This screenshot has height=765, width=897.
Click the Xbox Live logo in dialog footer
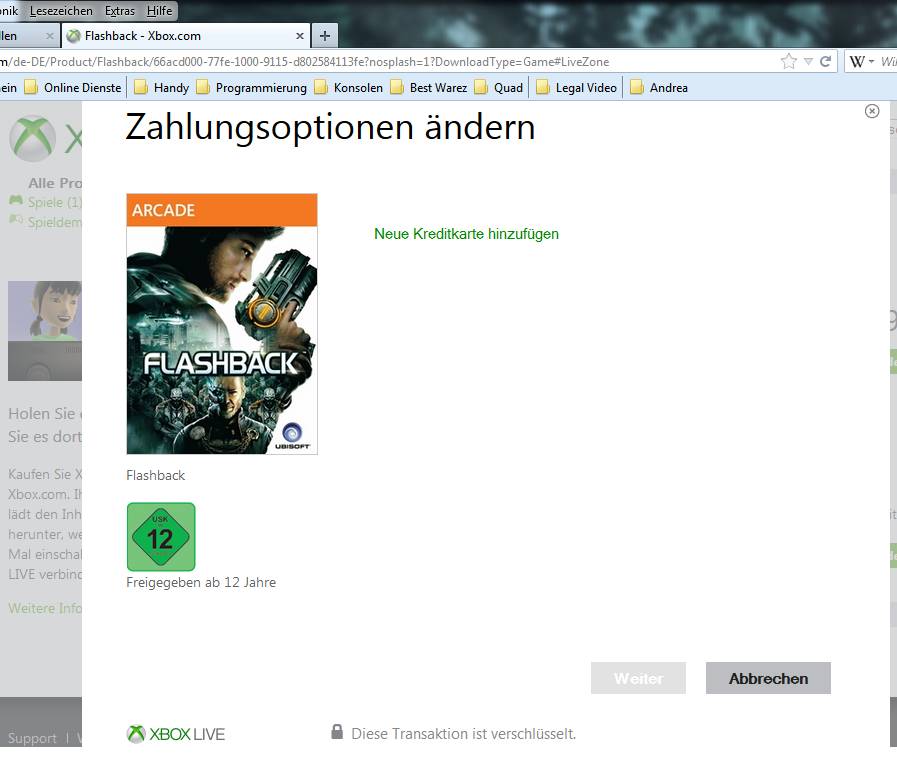(176, 734)
